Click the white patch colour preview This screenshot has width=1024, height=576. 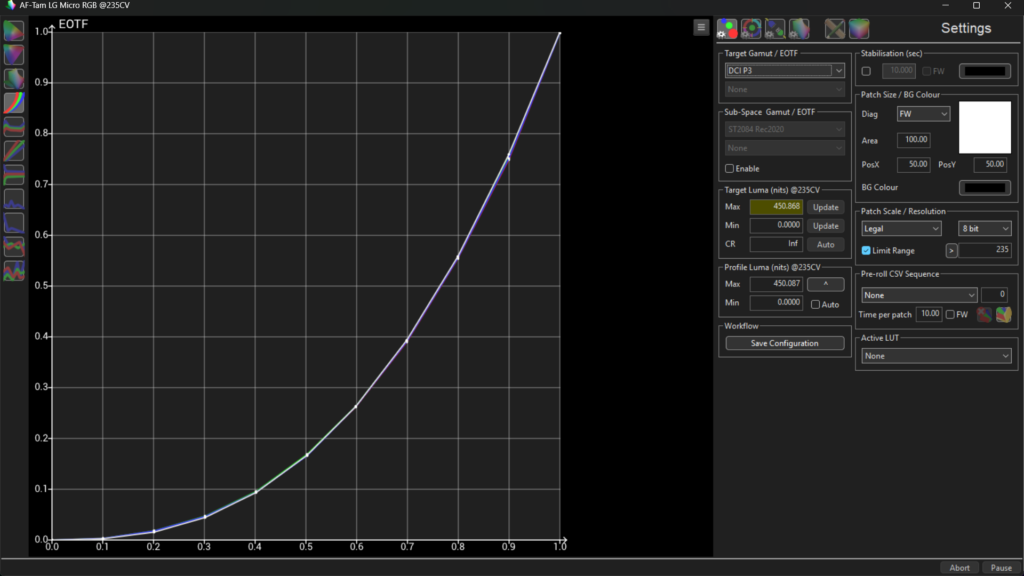coord(985,127)
